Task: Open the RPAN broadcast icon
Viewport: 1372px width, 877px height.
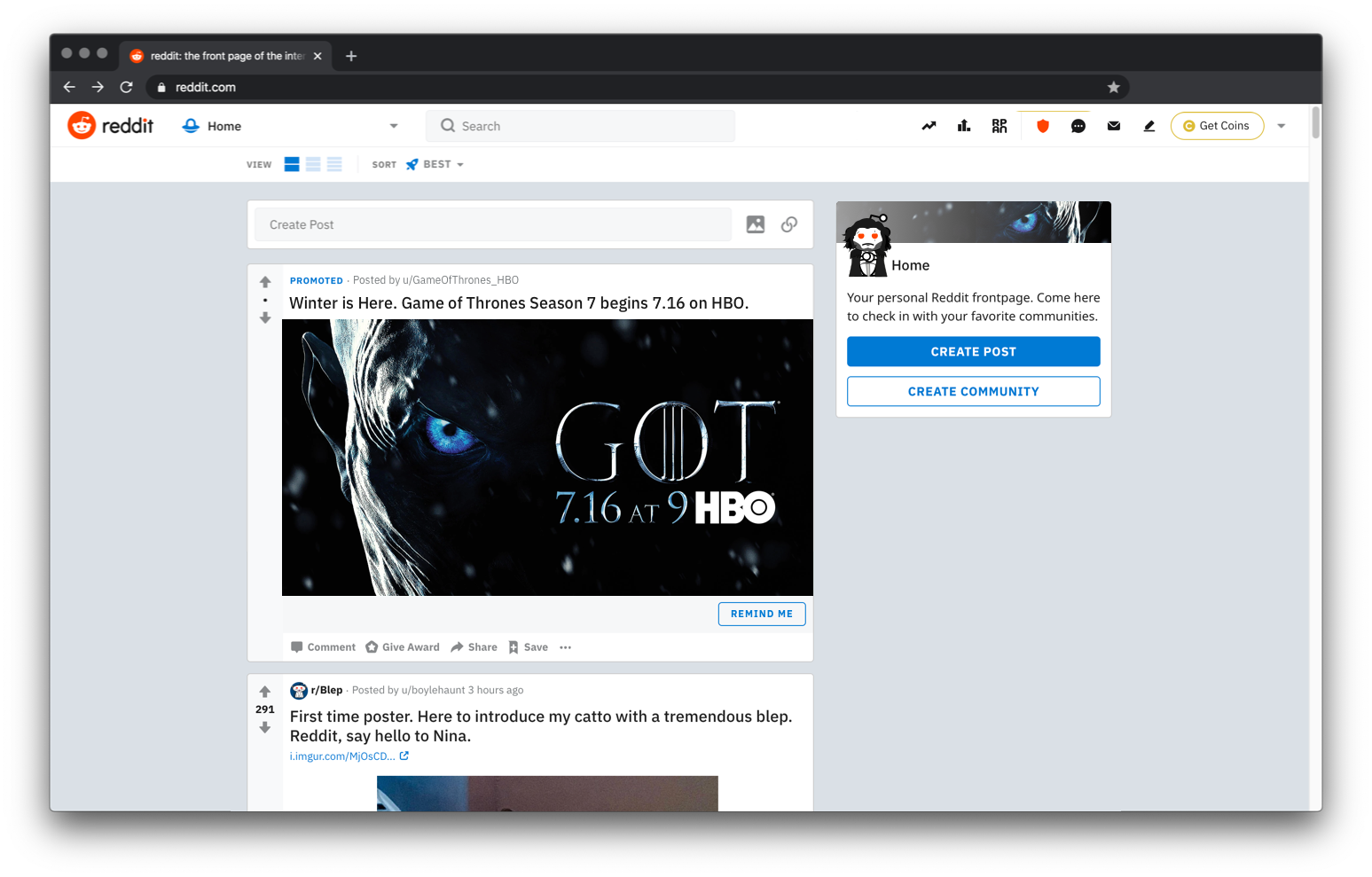Action: [1000, 126]
